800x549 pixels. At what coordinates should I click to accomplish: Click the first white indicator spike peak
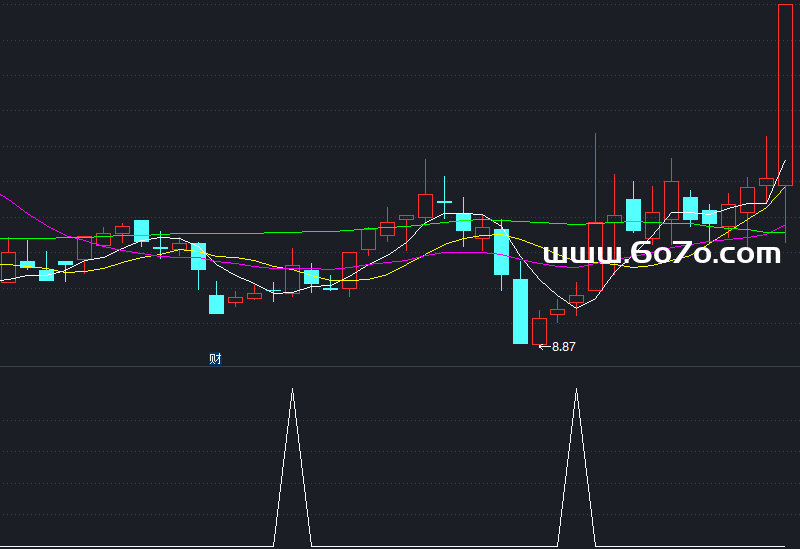293,390
